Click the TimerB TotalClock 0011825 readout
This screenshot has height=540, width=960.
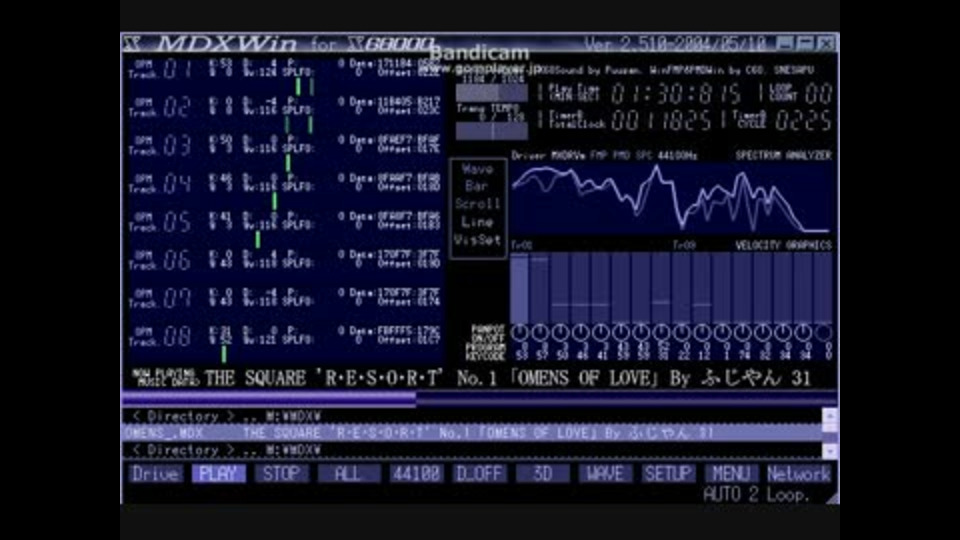coord(661,121)
